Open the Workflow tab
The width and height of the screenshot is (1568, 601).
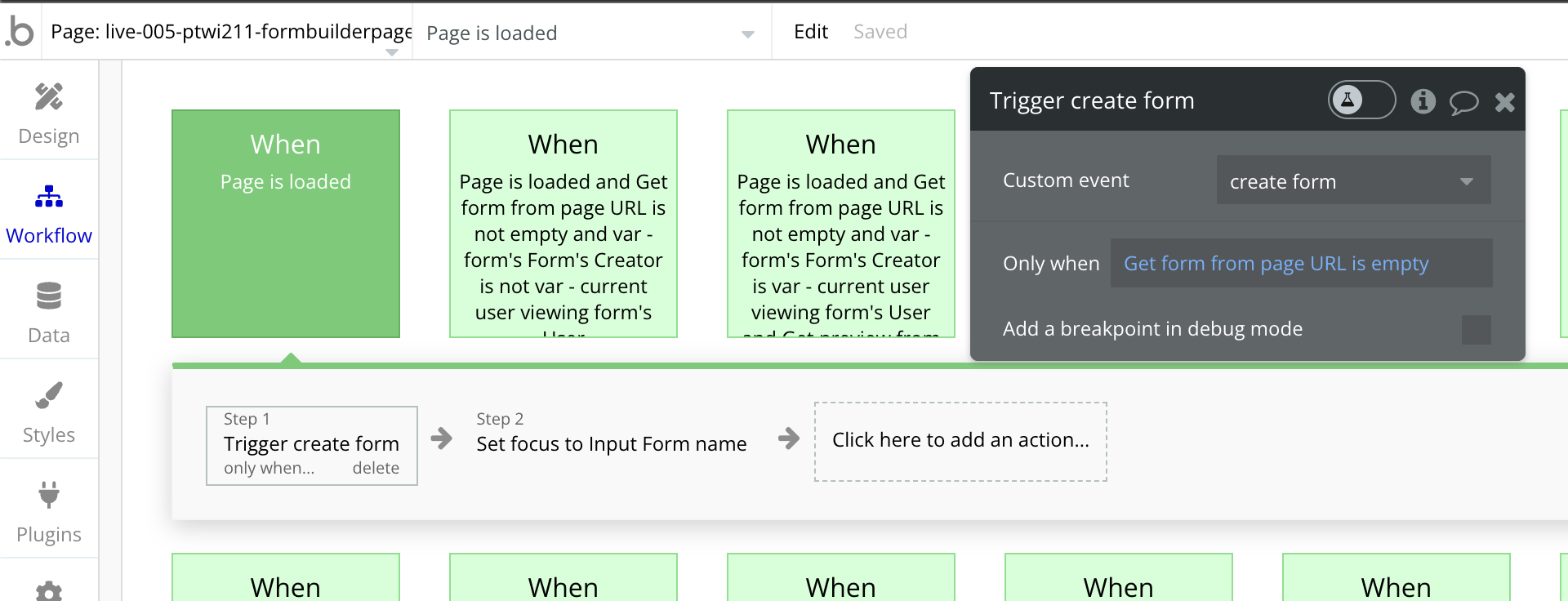tap(49, 212)
